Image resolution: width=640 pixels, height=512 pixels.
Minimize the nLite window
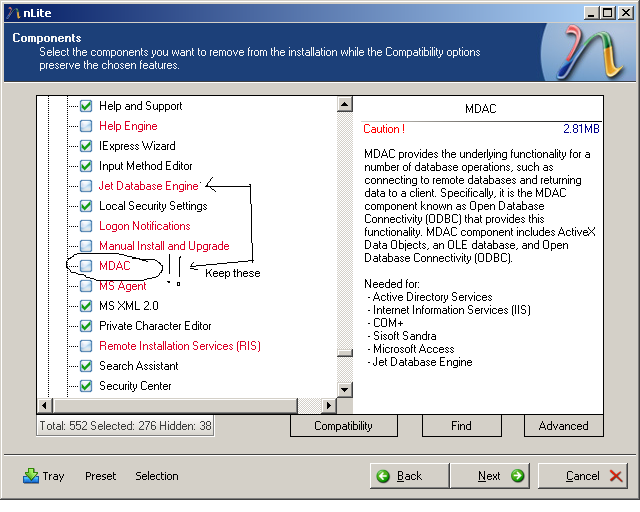click(591, 13)
